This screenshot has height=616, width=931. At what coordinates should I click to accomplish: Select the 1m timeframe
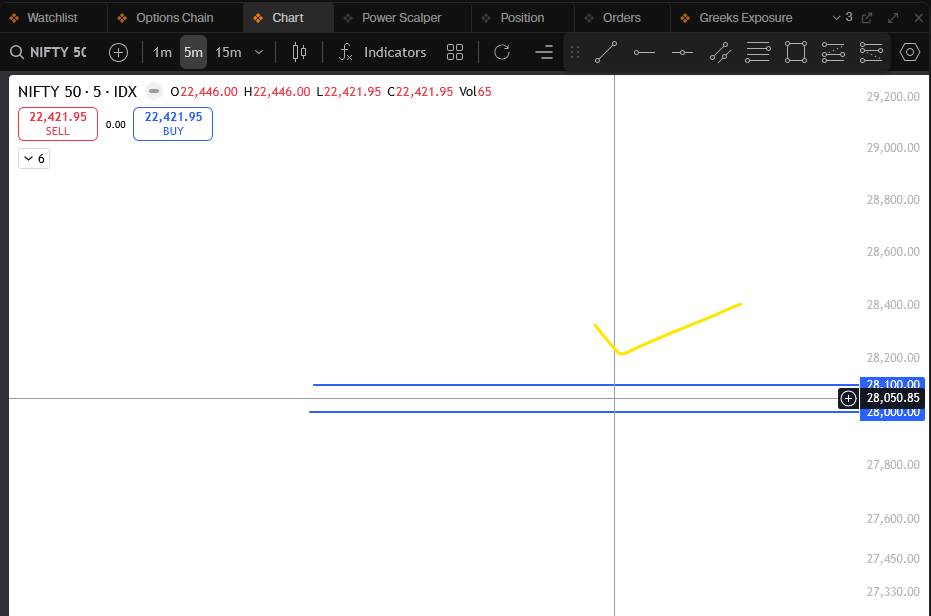[x=162, y=52]
